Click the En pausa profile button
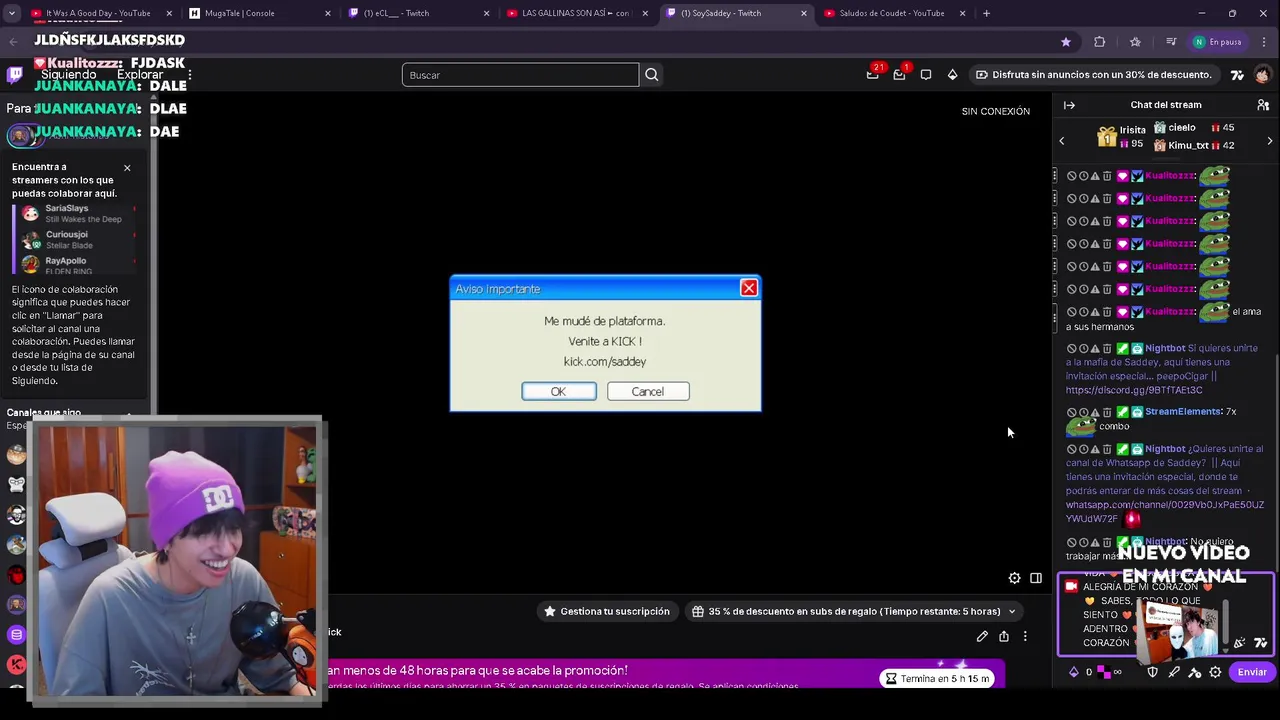This screenshot has height=720, width=1280. [x=1217, y=42]
